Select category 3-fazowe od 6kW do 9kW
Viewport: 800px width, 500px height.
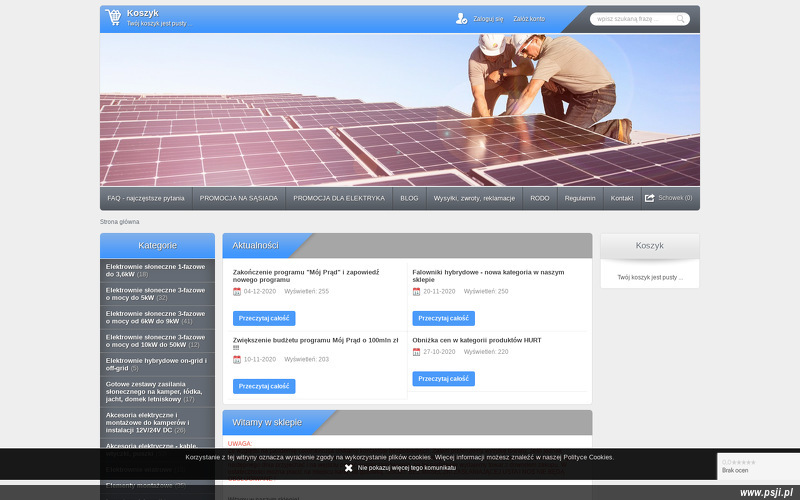click(157, 317)
